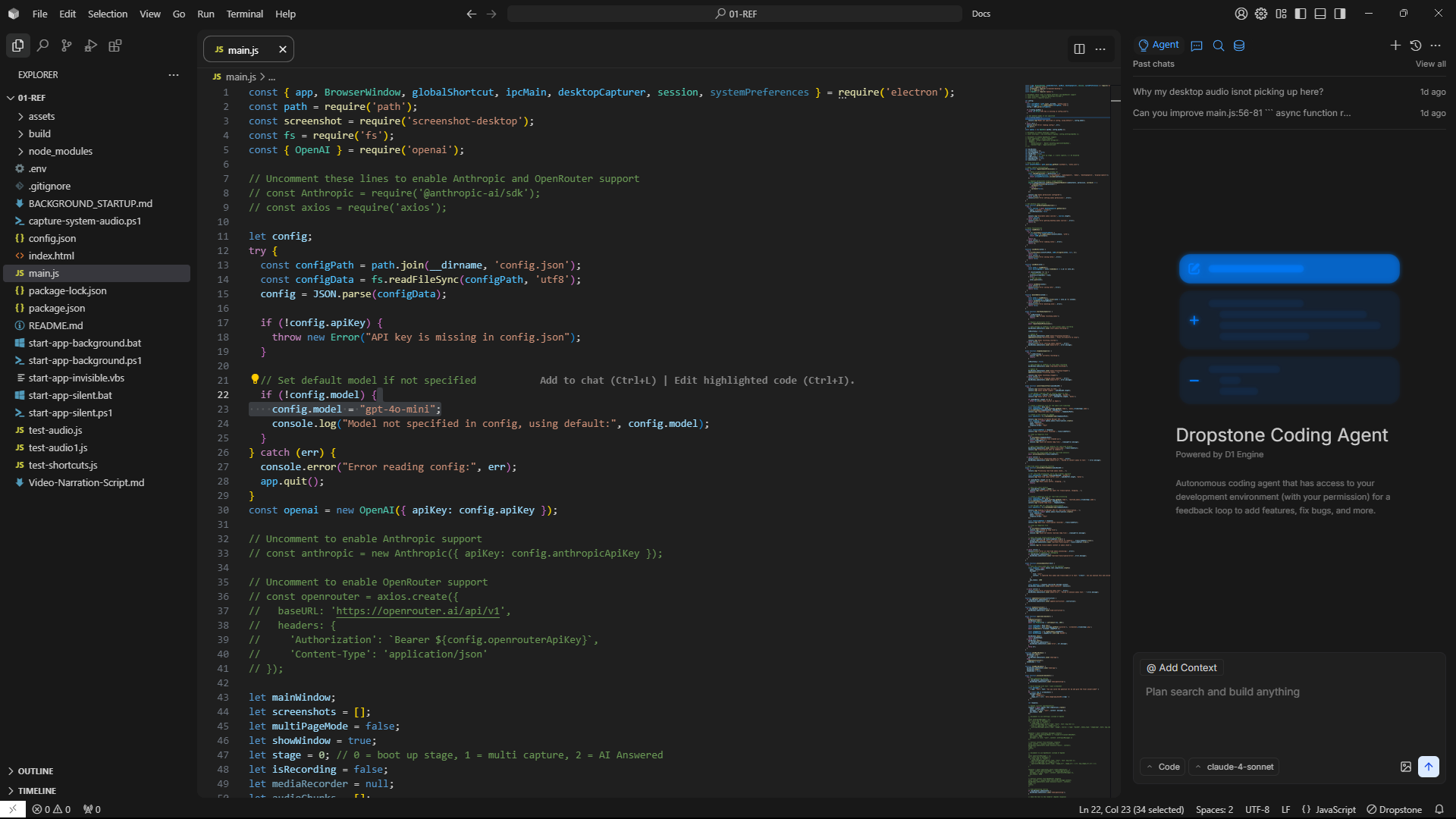Click the lightbulb code action on line 21
1456x819 pixels.
[255, 379]
